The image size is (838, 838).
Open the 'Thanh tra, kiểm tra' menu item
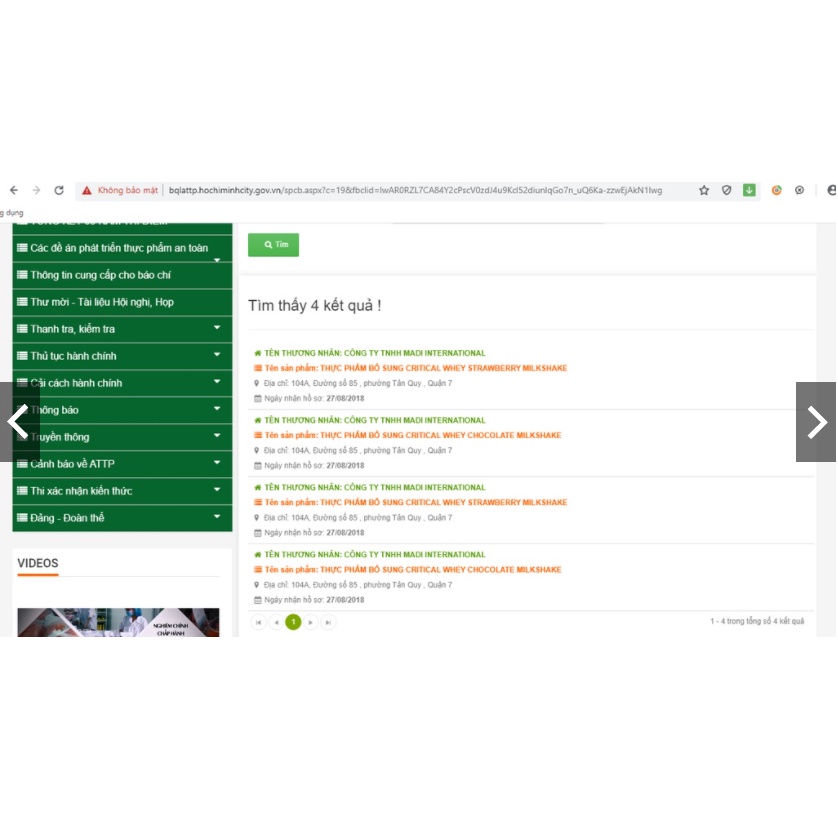pos(73,329)
